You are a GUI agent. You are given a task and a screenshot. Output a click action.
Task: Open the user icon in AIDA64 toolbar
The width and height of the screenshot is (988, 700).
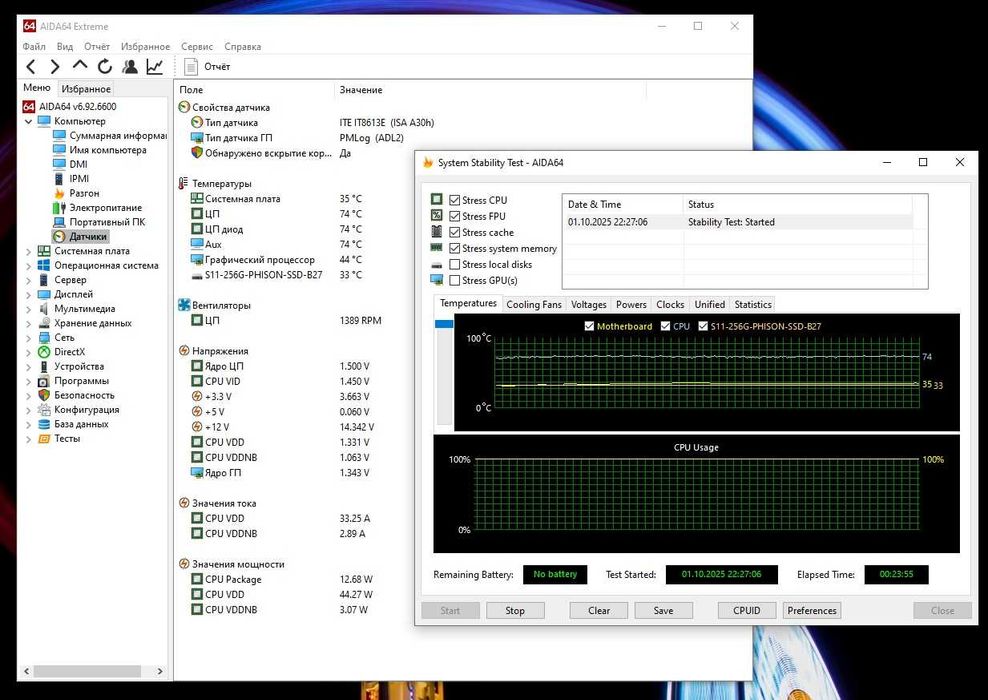tap(130, 66)
